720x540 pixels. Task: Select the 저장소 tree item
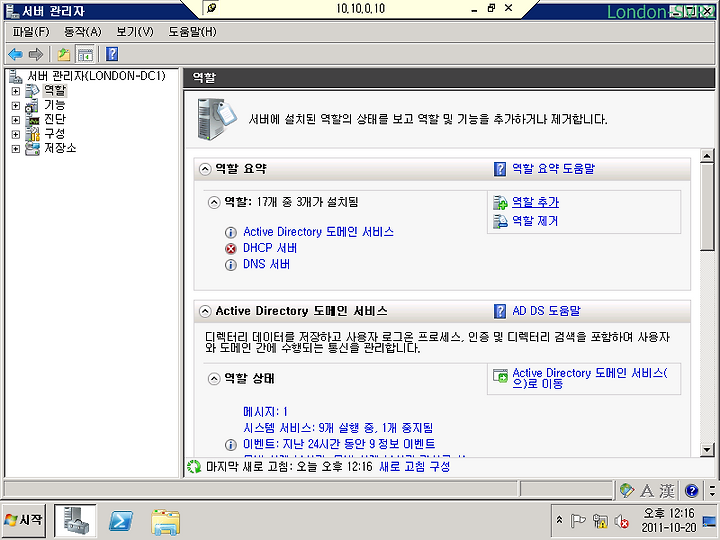(60, 148)
